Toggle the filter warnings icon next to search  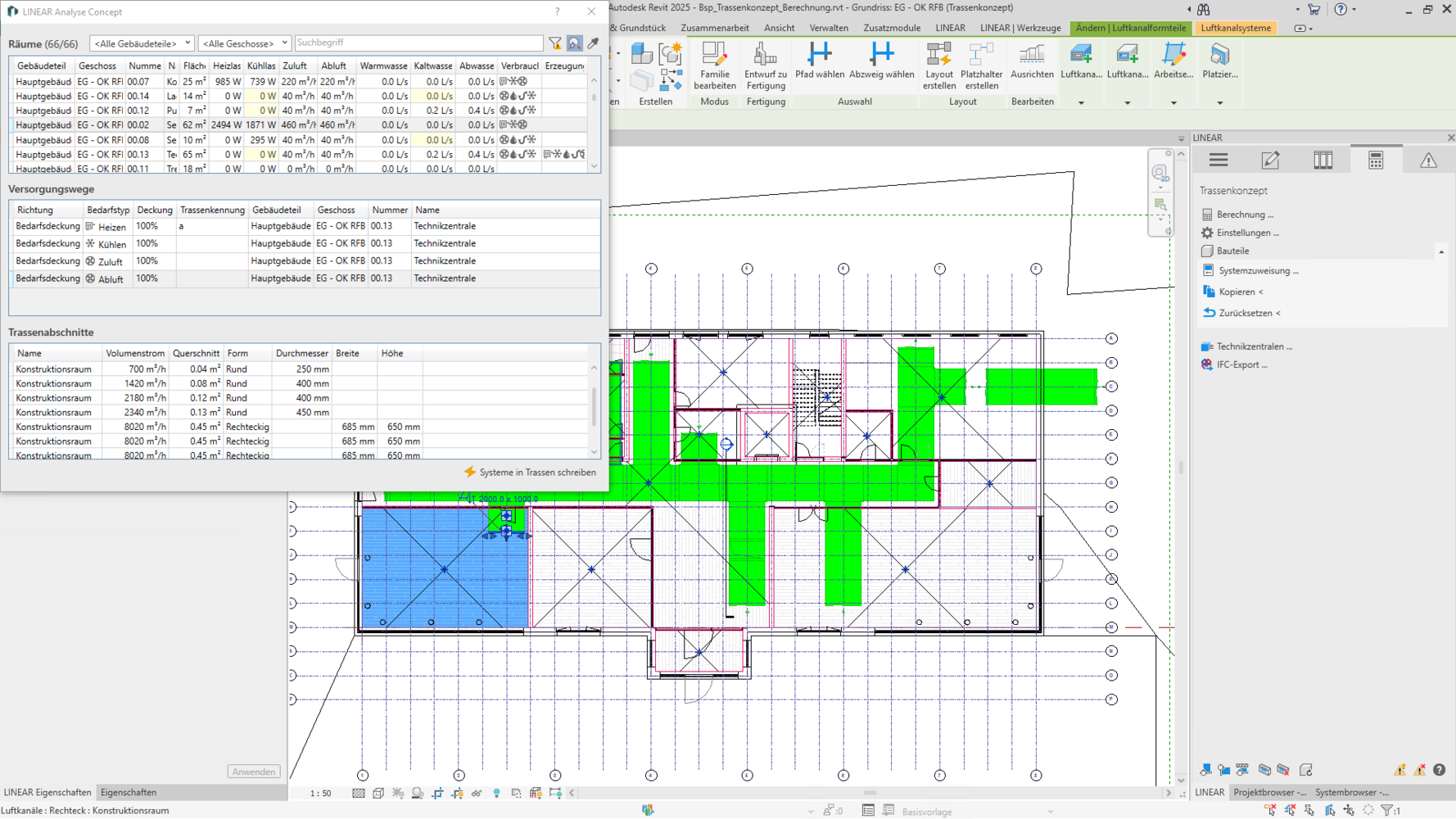[555, 43]
